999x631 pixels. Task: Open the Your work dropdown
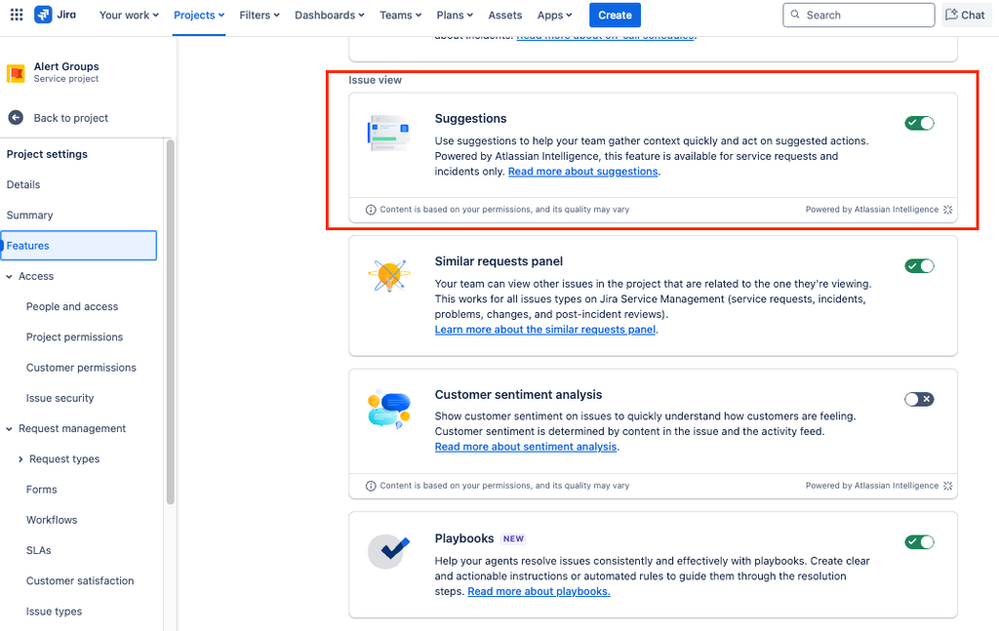coord(129,15)
